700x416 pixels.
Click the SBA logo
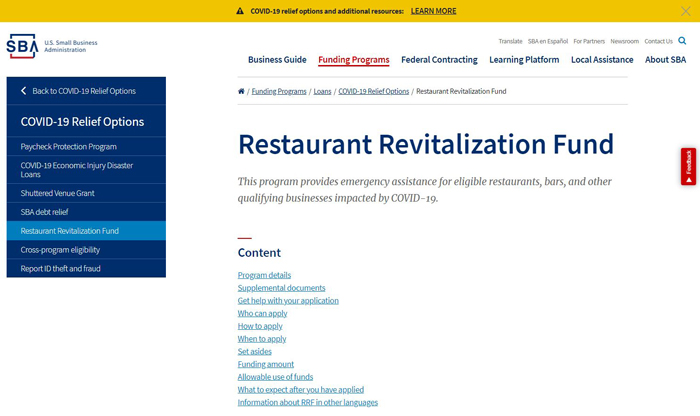coord(22,46)
